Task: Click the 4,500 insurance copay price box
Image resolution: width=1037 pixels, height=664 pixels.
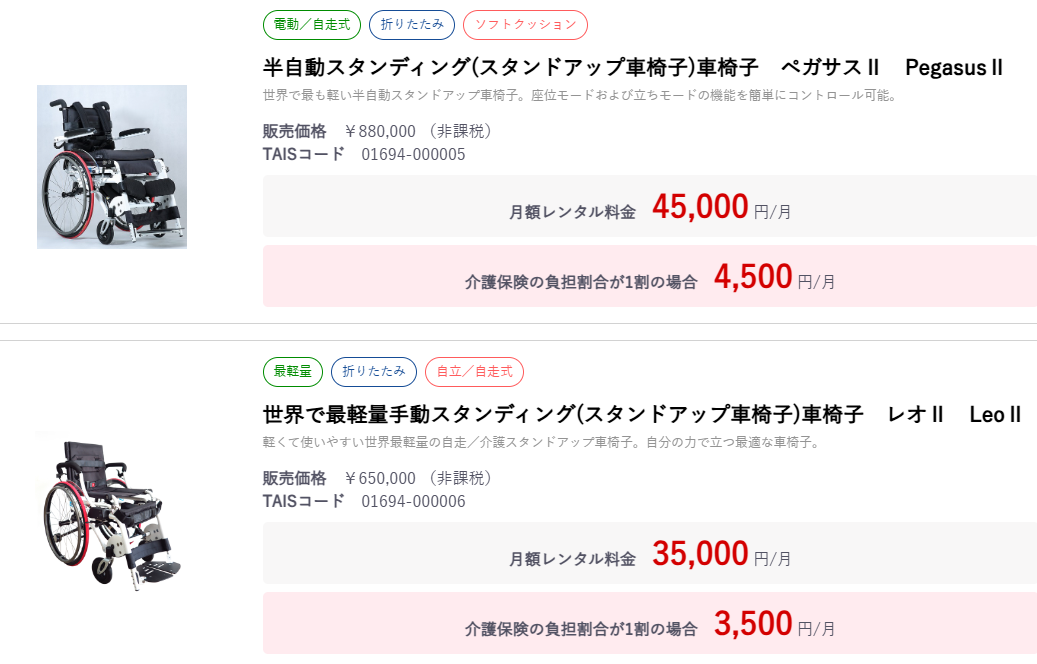Action: pyautogui.click(x=649, y=277)
